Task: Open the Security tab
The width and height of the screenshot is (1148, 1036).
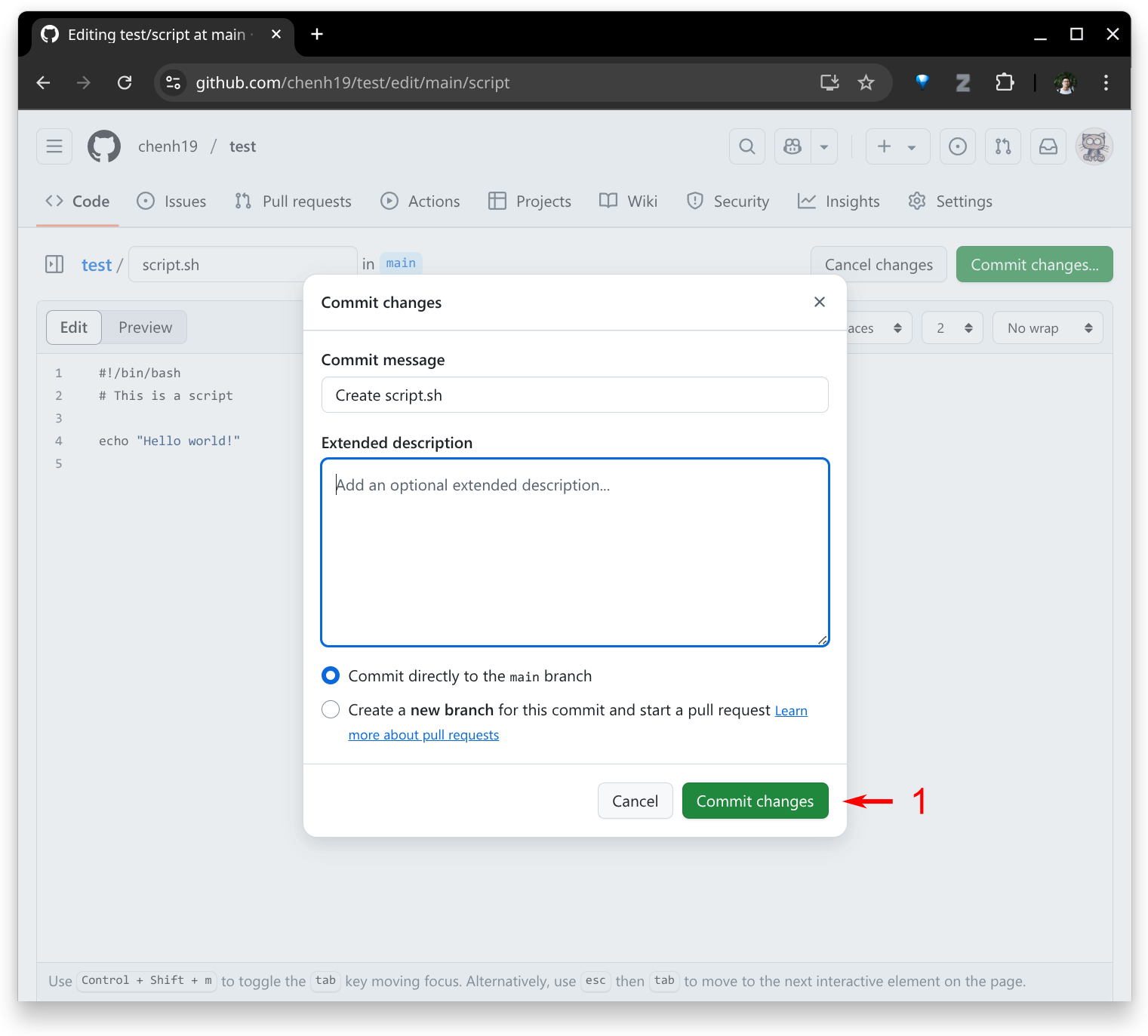Action: pyautogui.click(x=728, y=201)
